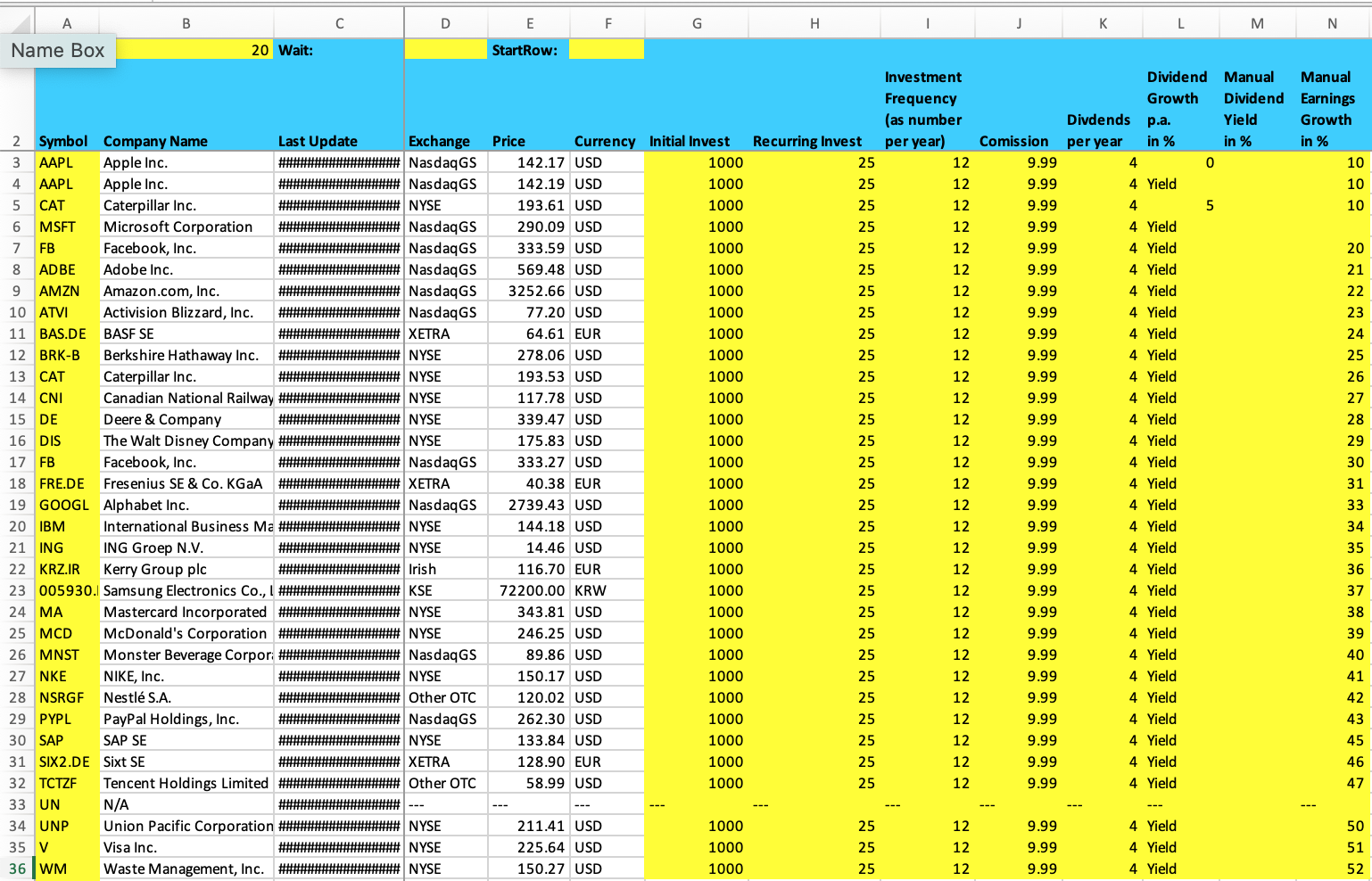Click the Samsung price 72200.00
Image resolution: width=1372 pixels, height=881 pixels.
pyautogui.click(x=529, y=590)
